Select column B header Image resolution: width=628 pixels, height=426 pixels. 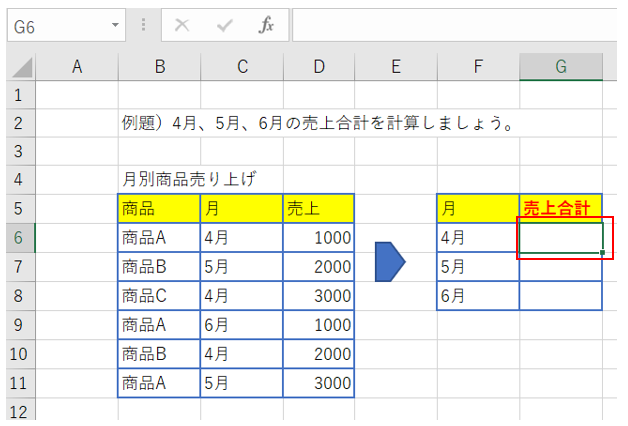click(x=159, y=67)
